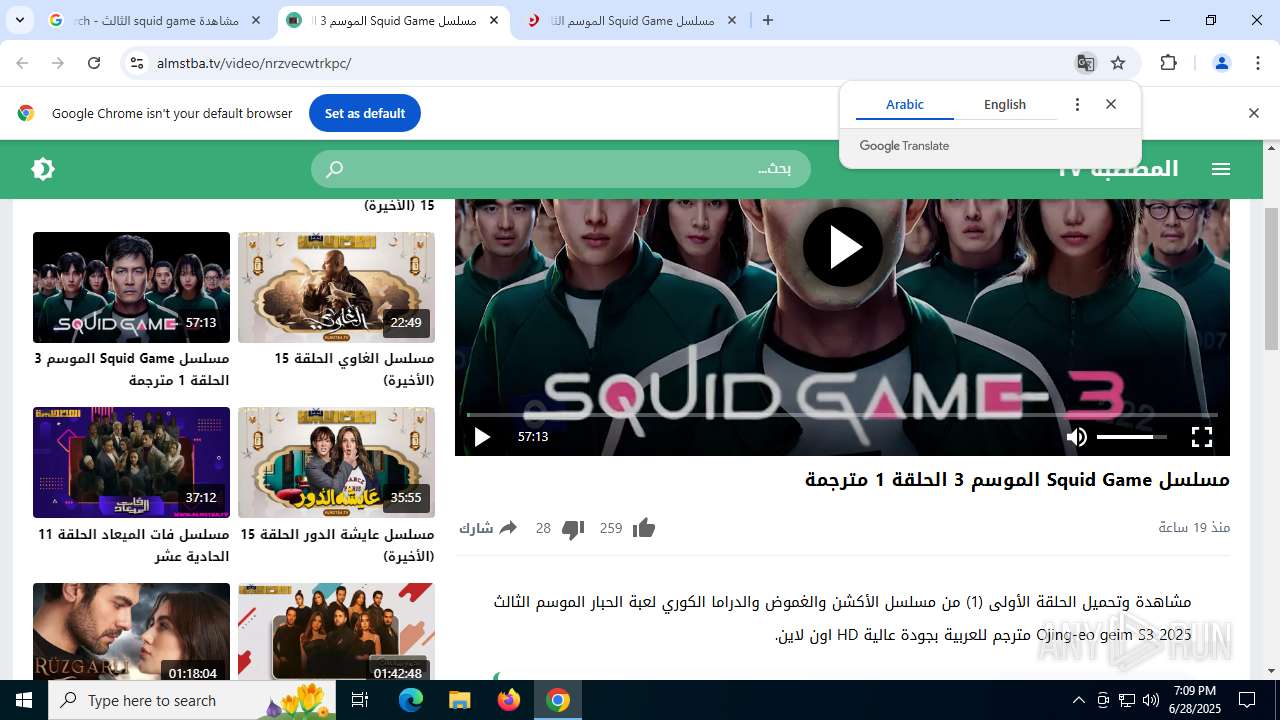Like the video with thumbs-up icon

coord(644,528)
